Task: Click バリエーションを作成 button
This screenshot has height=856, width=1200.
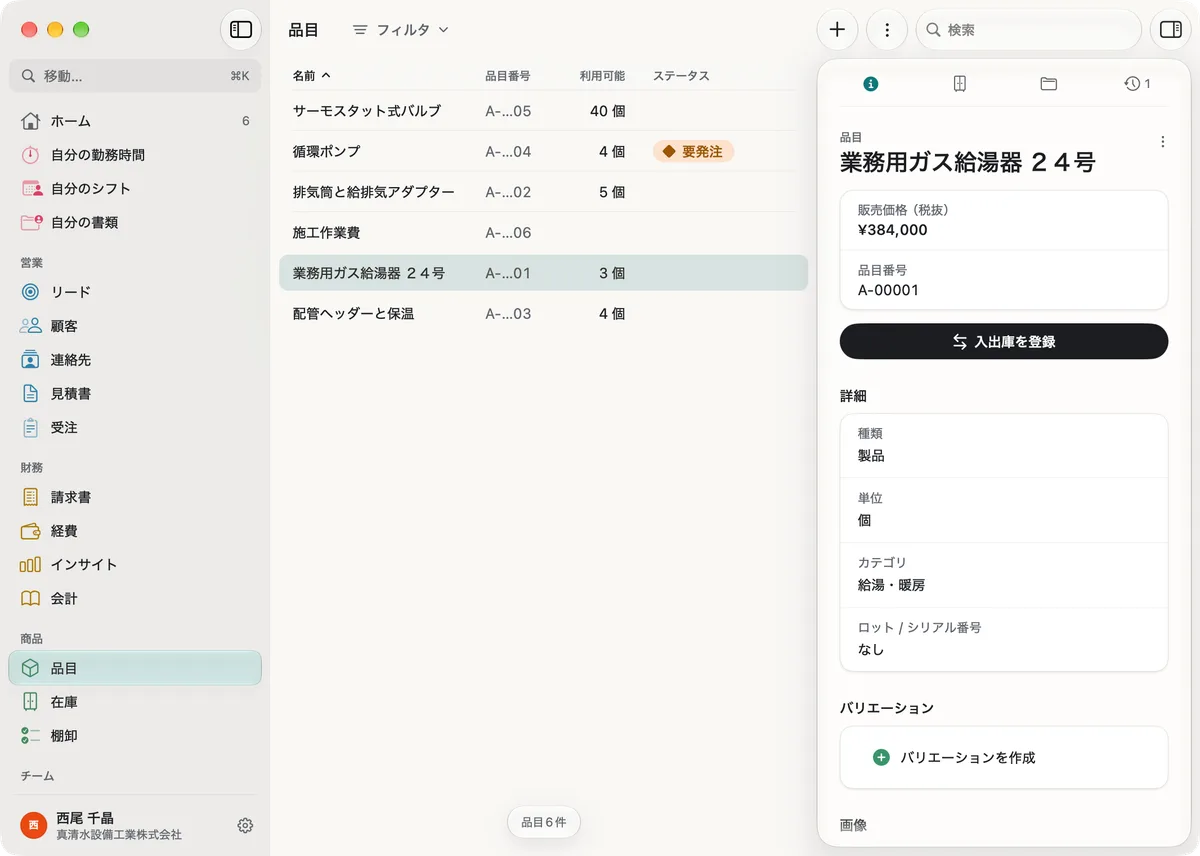Action: tap(1004, 757)
